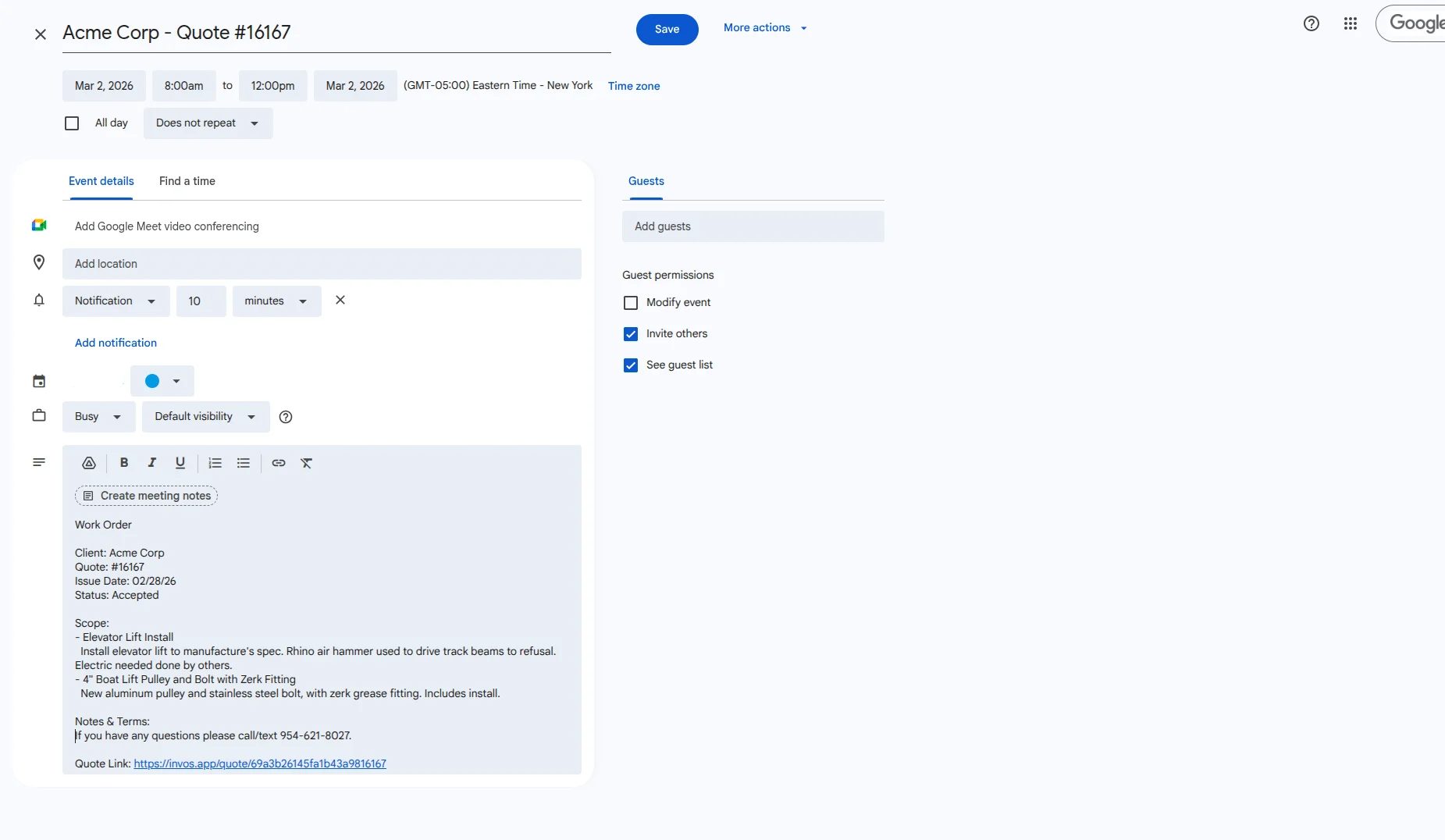Click the Google Meet camera icon
The width and height of the screenshot is (1445, 840).
39,226
